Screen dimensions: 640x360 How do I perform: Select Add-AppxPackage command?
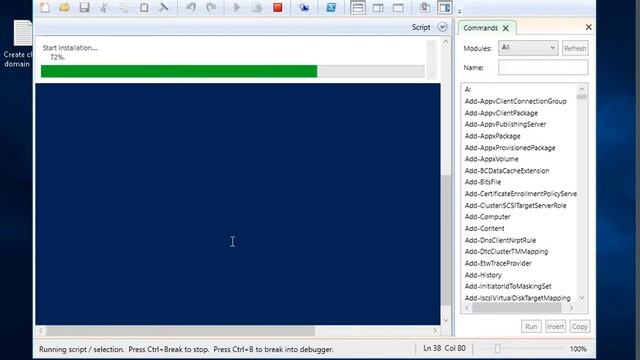click(492, 136)
